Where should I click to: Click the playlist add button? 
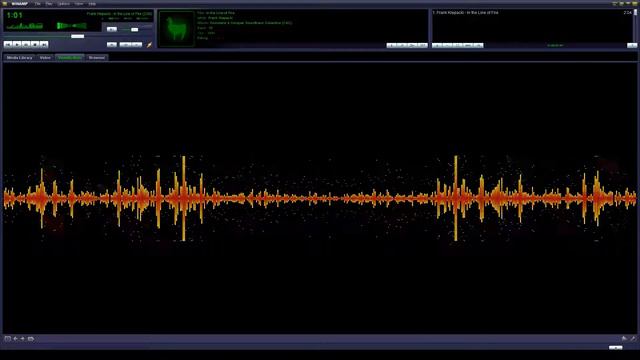point(437,45)
